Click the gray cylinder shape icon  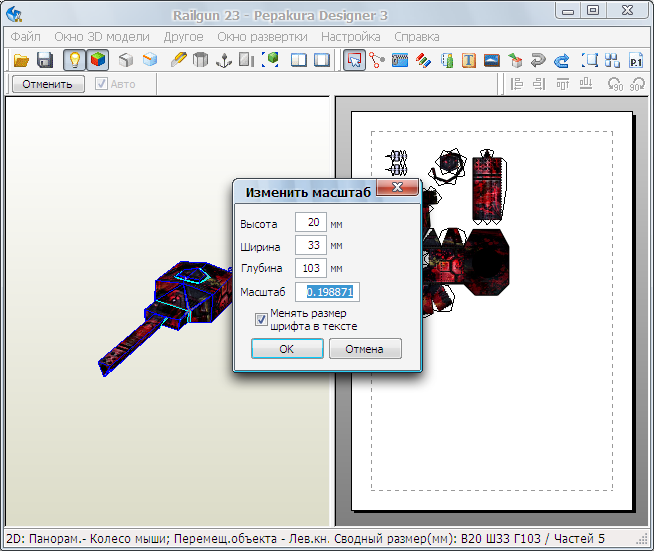(200, 60)
